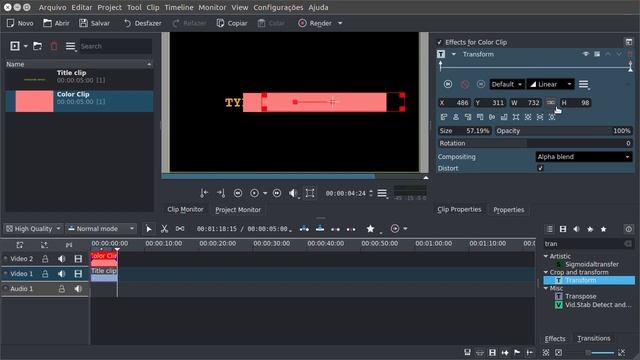Open the Normal mode dropdown

[100, 229]
